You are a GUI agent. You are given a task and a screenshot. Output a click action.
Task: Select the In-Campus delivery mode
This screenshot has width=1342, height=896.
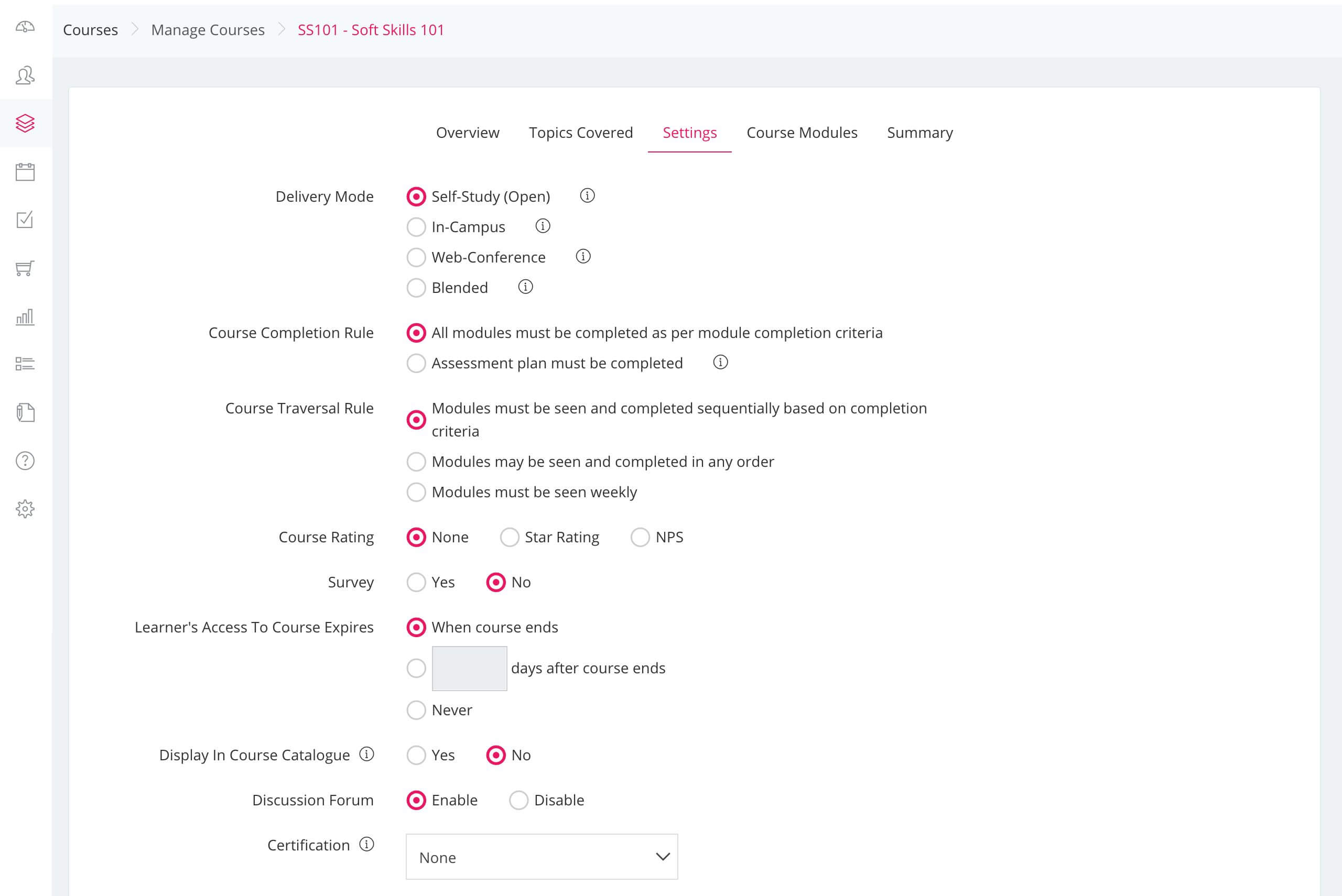[416, 226]
